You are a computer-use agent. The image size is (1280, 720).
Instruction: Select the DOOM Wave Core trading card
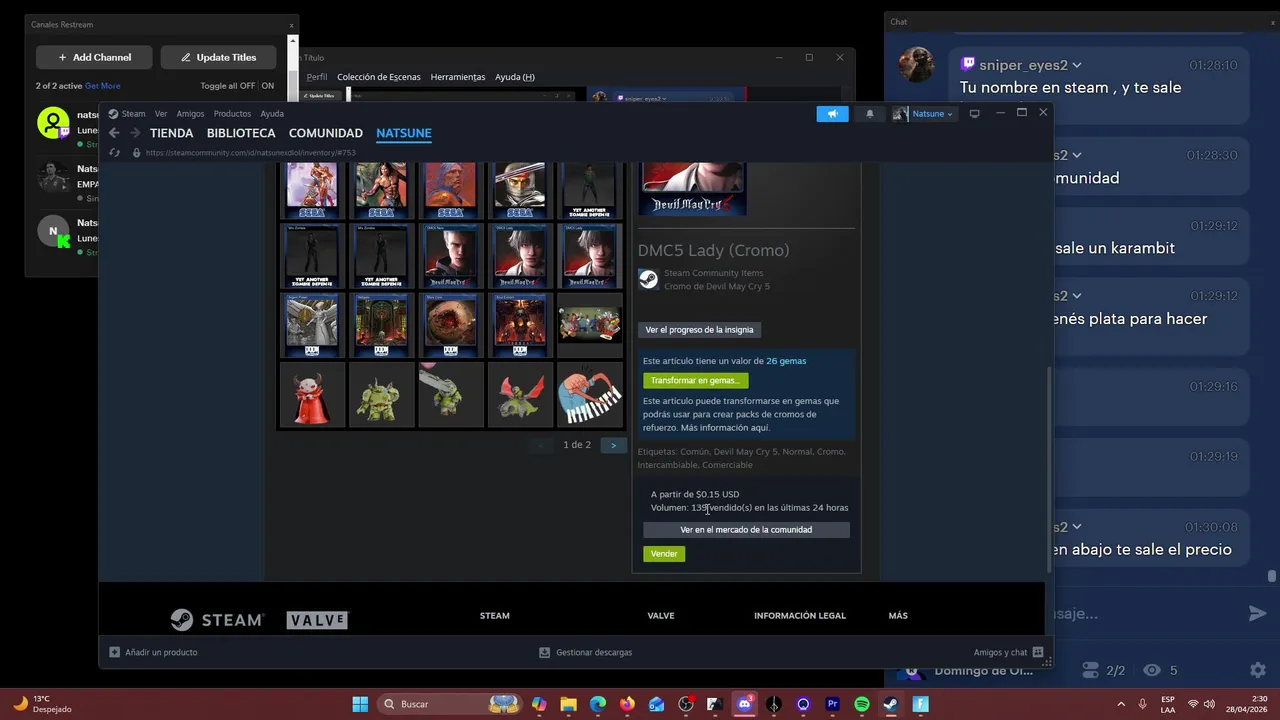pos(451,325)
